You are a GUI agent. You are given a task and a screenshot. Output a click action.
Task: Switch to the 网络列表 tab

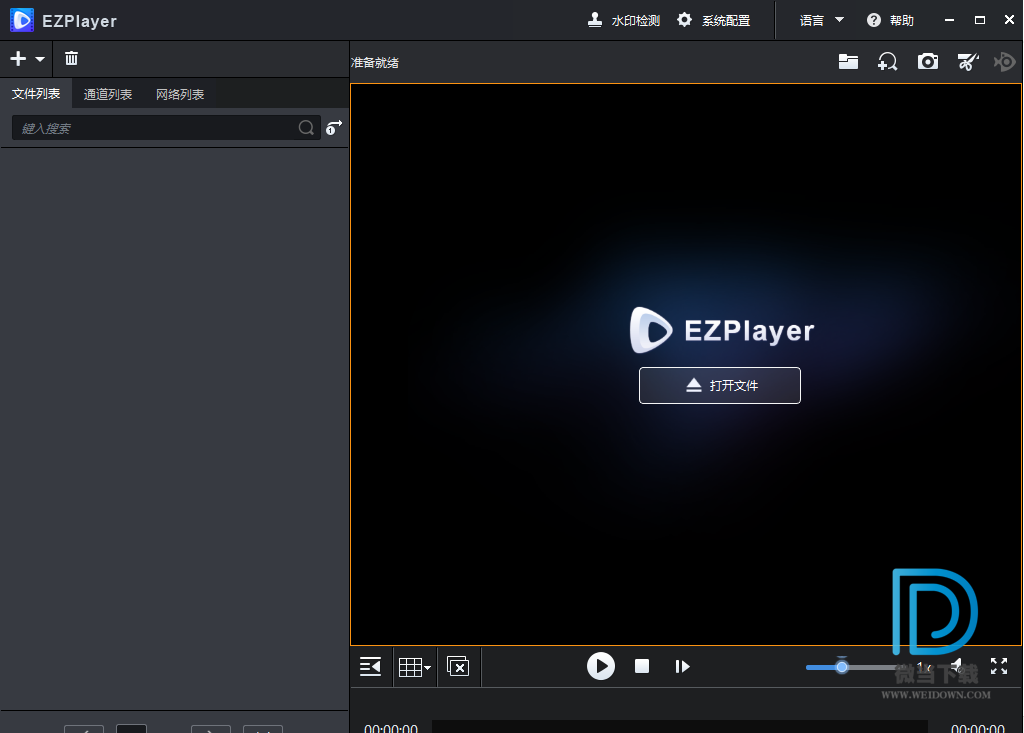(180, 95)
